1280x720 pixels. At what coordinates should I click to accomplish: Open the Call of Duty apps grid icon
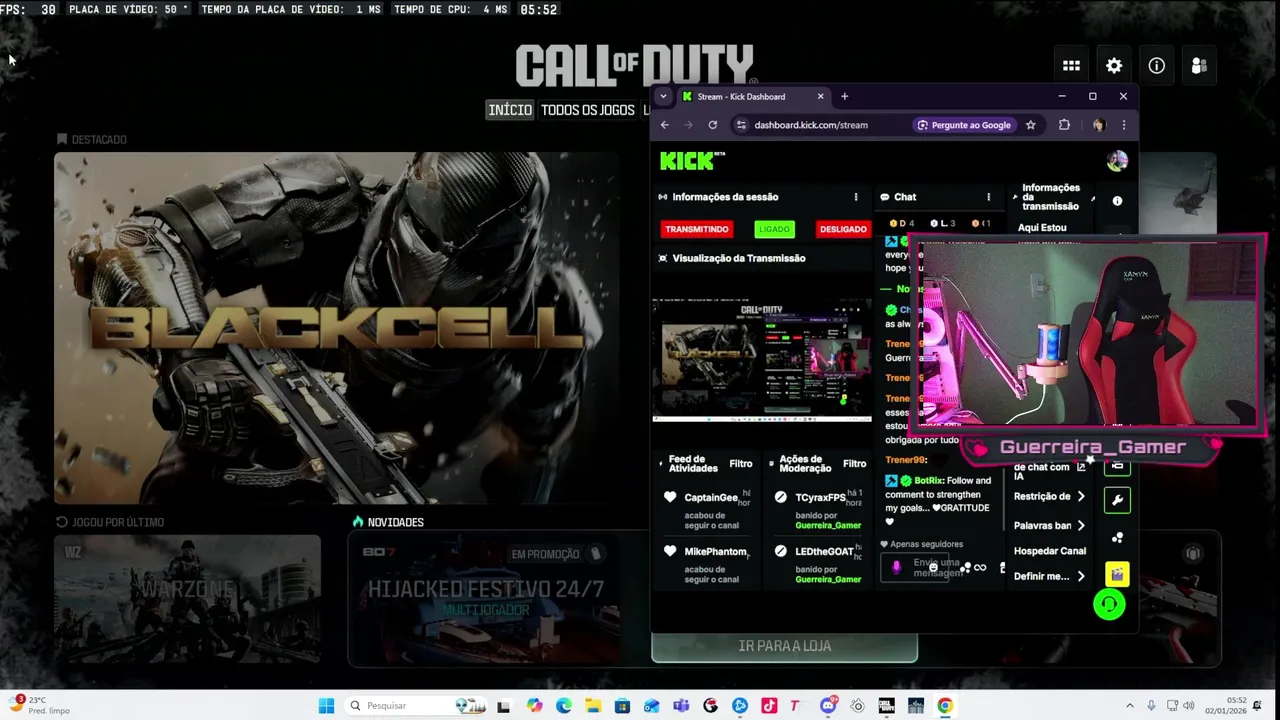(x=1071, y=66)
